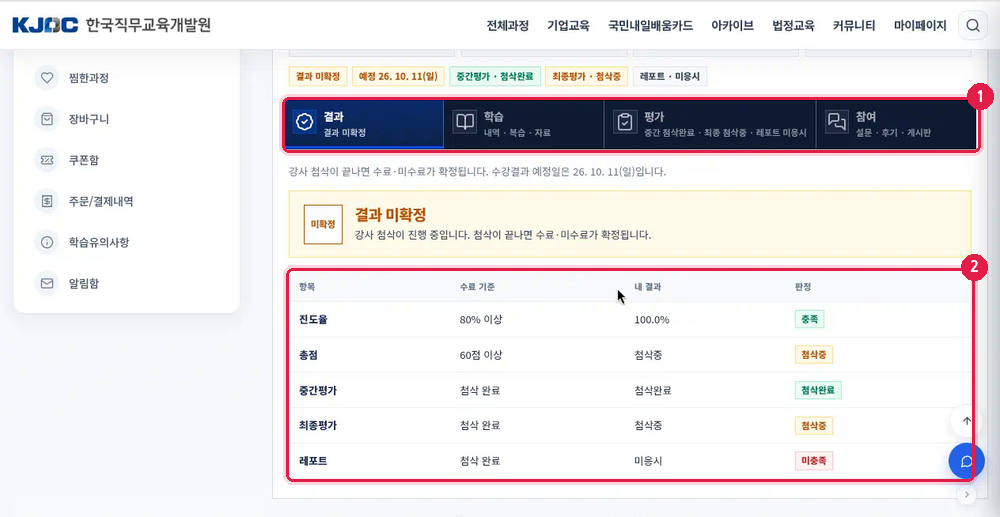1000x517 pixels.
Task: Click the 중간평가 row label
Action: 318,390
